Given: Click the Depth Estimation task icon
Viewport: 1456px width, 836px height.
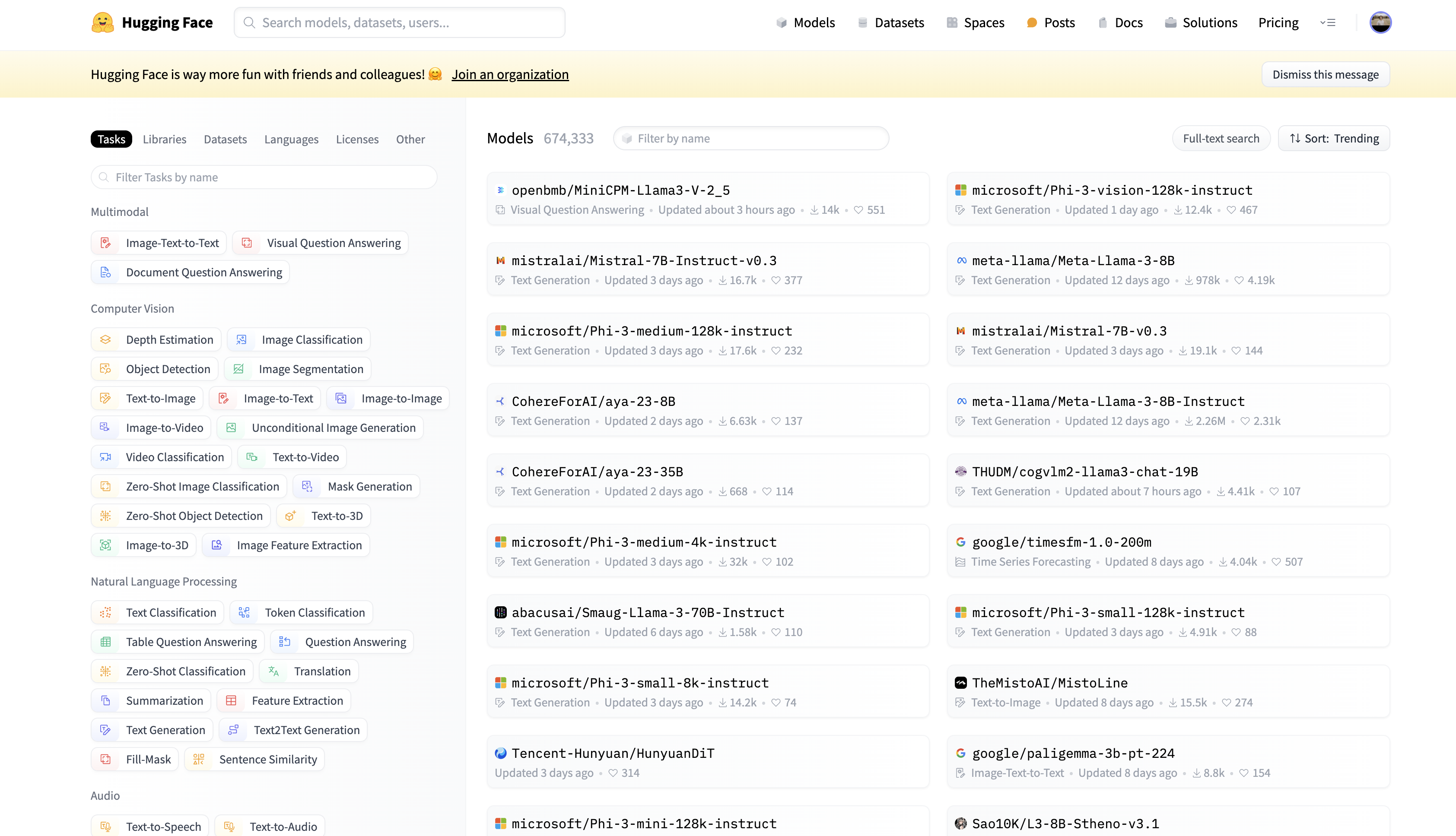Looking at the screenshot, I should coord(106,340).
